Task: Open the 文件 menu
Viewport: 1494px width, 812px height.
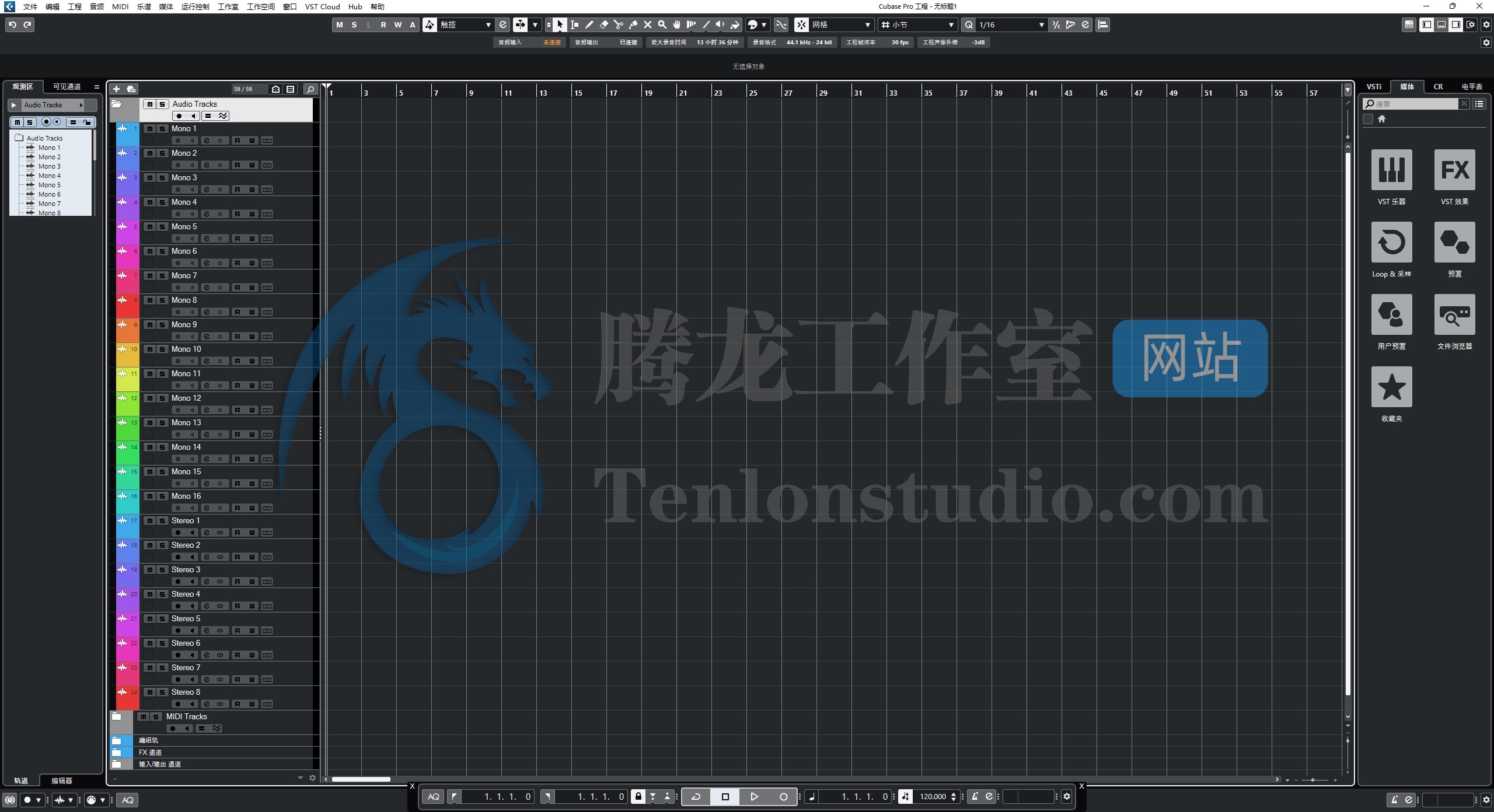Action: [30, 6]
